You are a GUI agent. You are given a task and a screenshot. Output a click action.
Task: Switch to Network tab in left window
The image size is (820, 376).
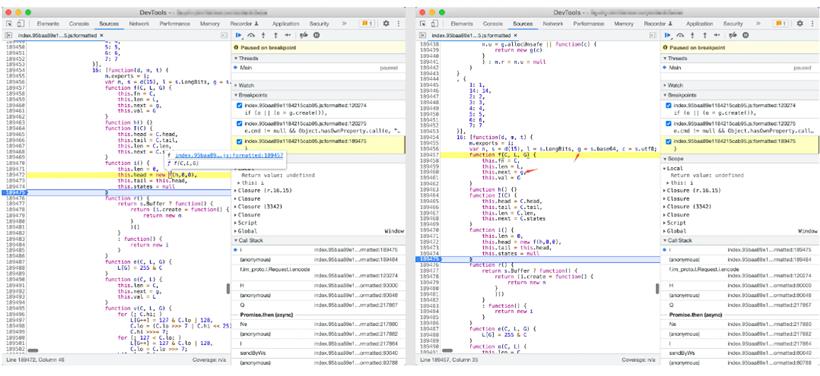(139, 24)
